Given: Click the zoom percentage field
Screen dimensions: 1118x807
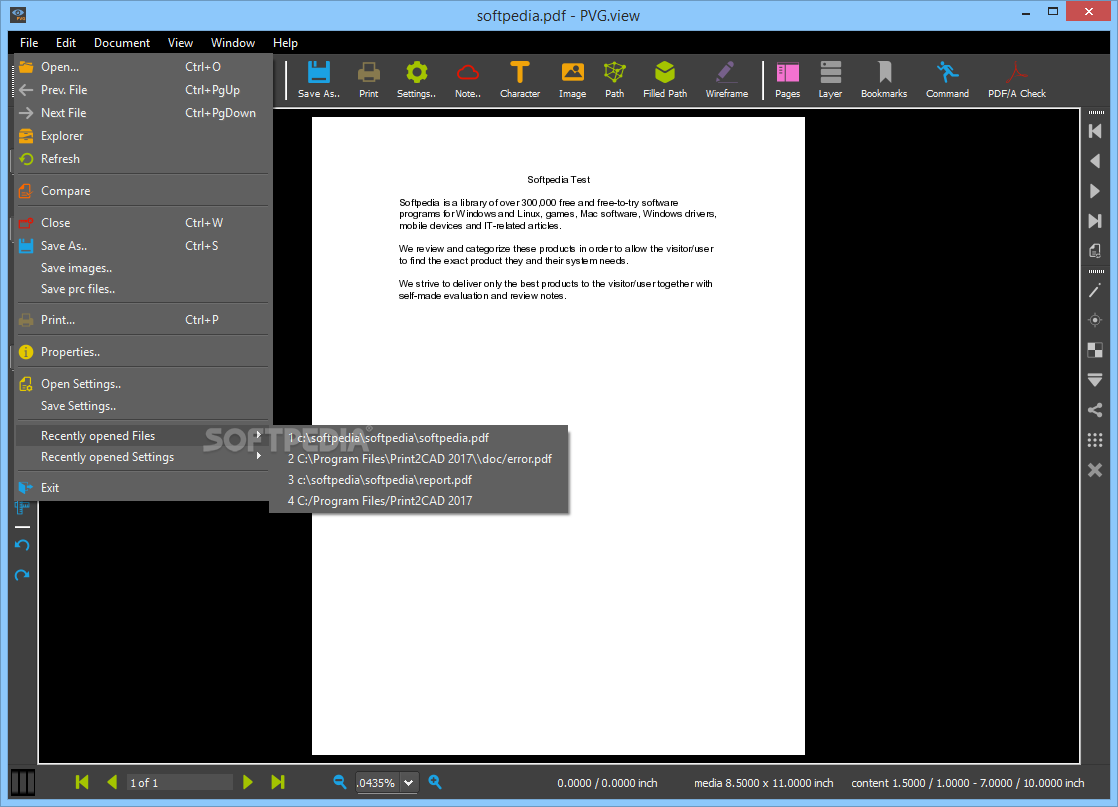Looking at the screenshot, I should (378, 782).
